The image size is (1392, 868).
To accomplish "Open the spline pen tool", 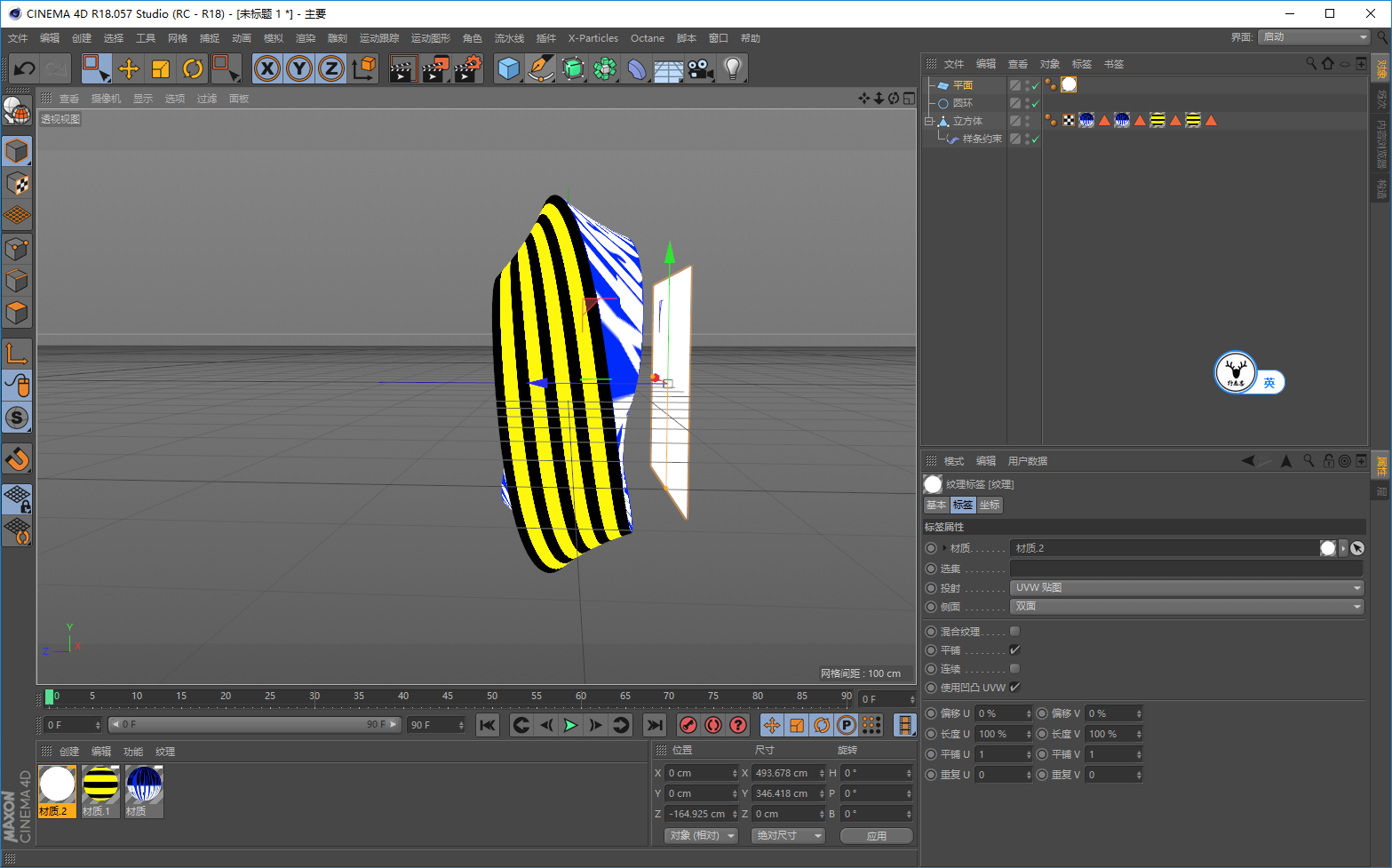I will [x=540, y=68].
